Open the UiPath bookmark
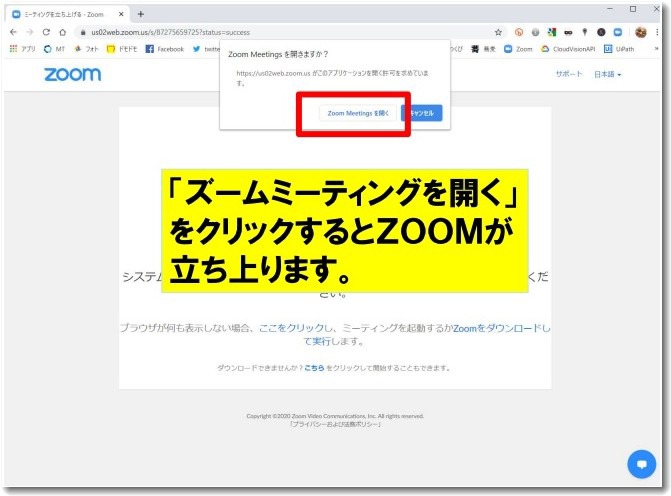This screenshot has width=671, height=496. [x=619, y=49]
